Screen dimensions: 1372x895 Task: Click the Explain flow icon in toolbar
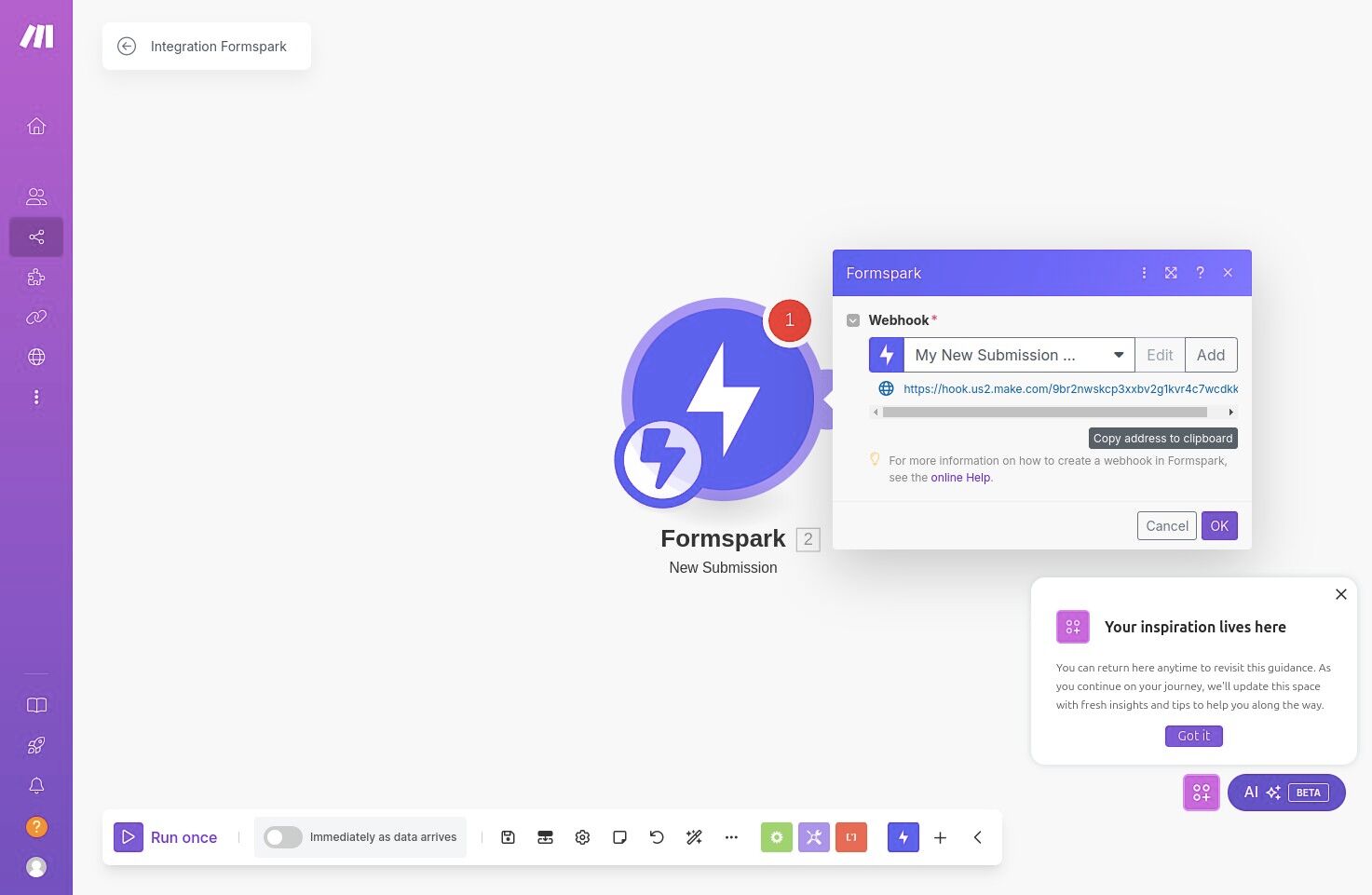pyautogui.click(x=545, y=837)
